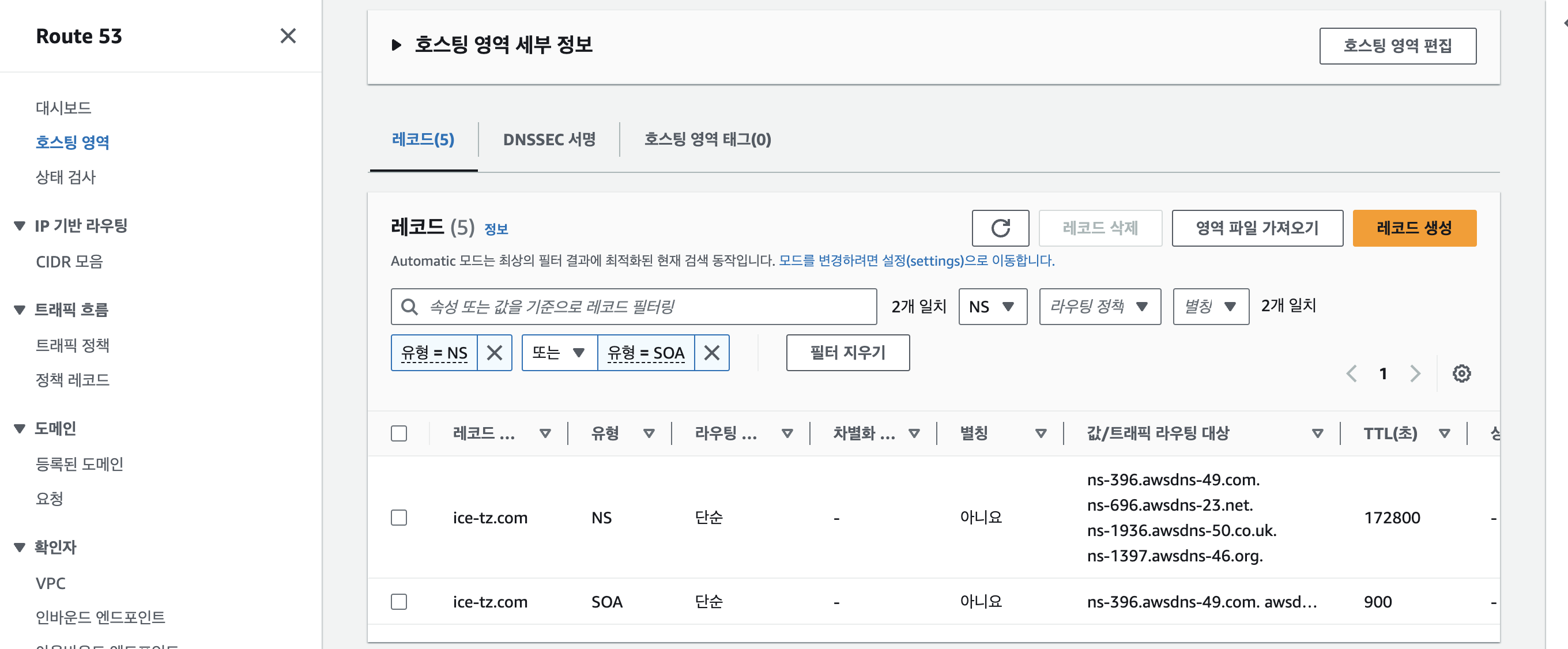Select the ice-tz.com NS record checkbox
This screenshot has width=1568, height=649.
point(399,518)
